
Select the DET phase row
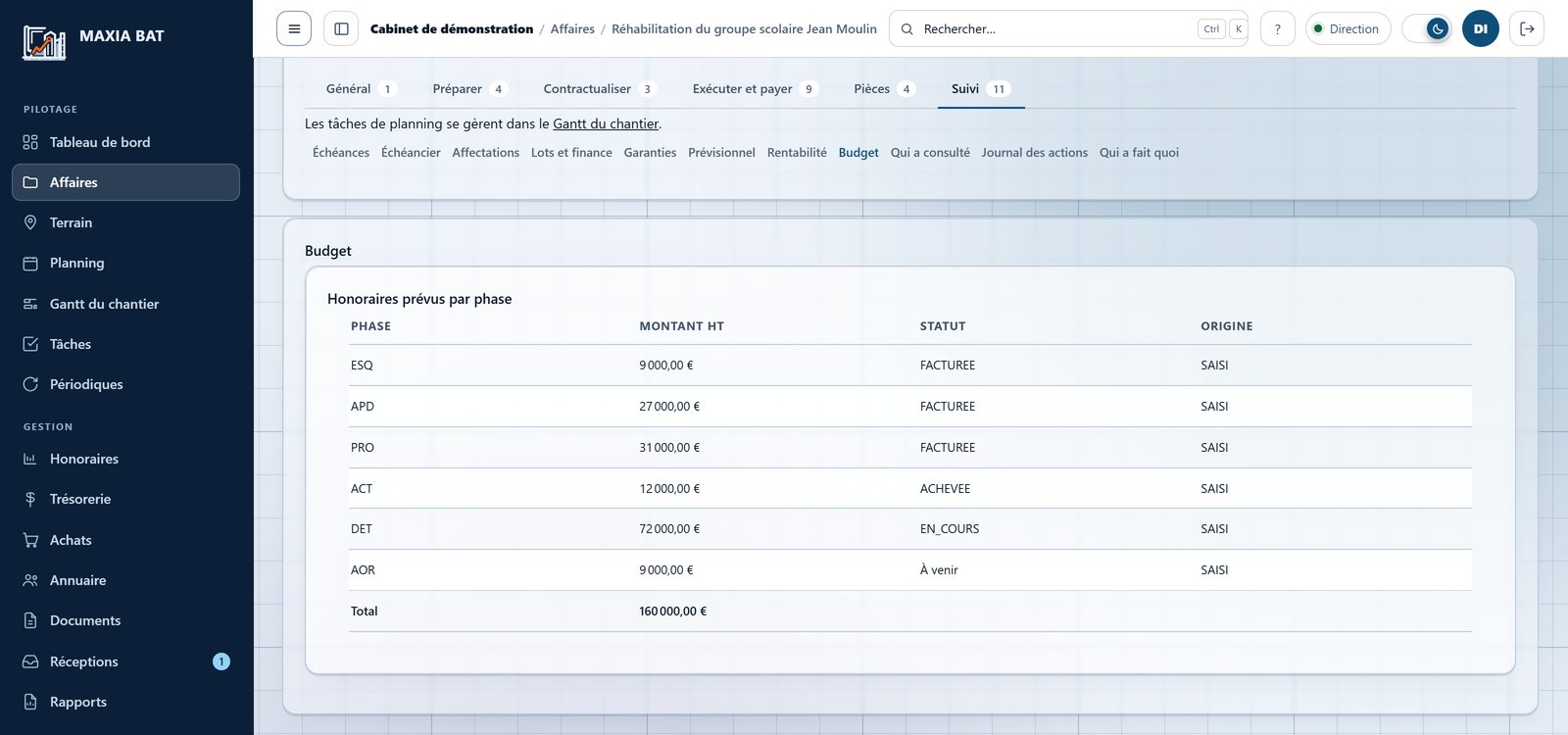pyautogui.click(x=909, y=529)
